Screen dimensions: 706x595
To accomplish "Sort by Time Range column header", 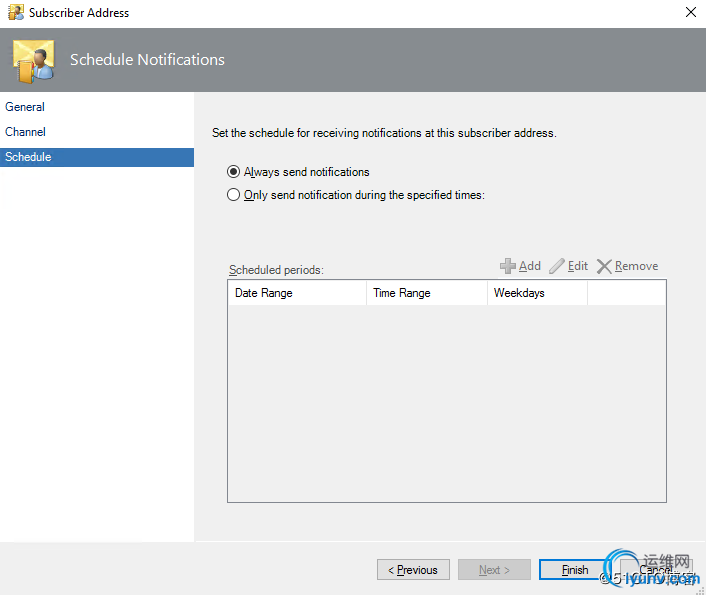I will (x=427, y=293).
